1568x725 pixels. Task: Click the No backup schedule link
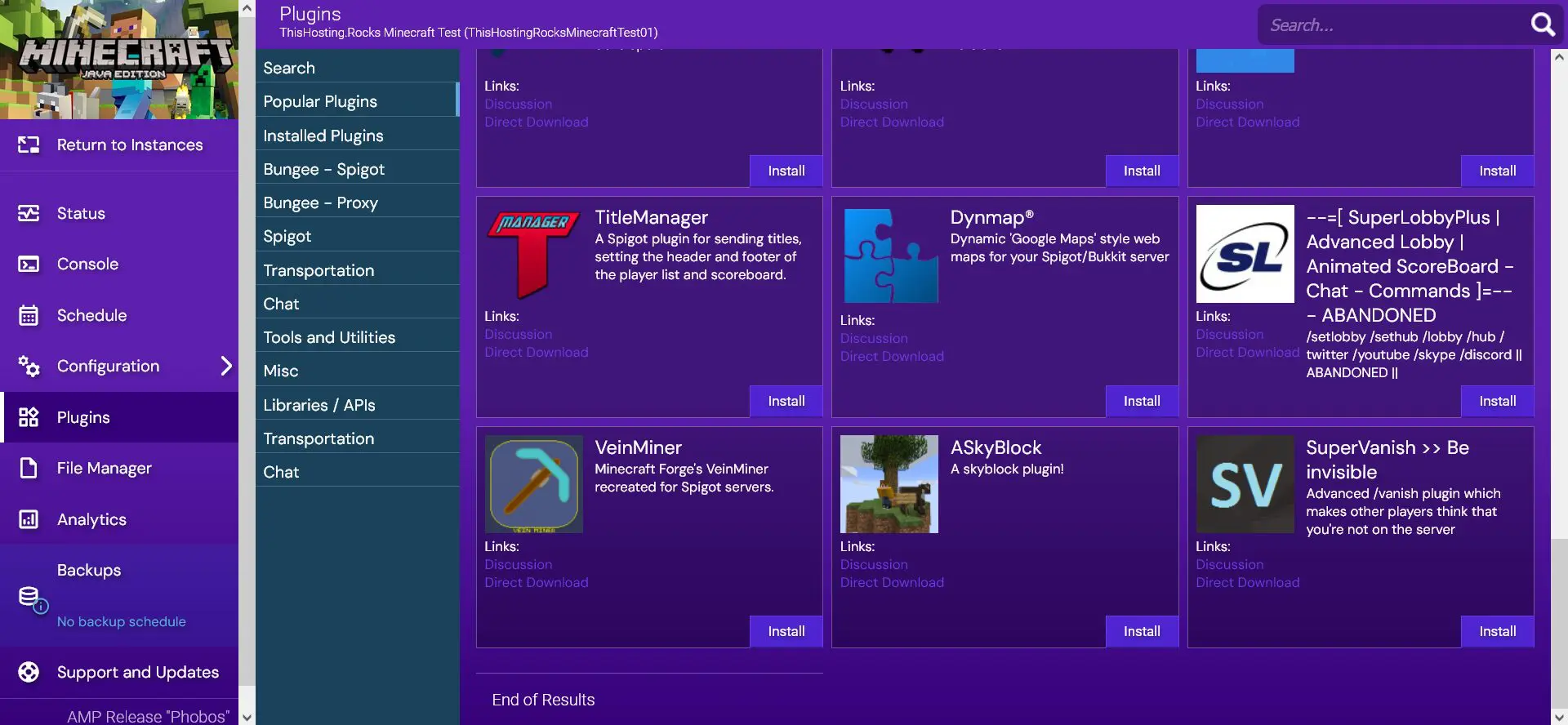coord(121,621)
